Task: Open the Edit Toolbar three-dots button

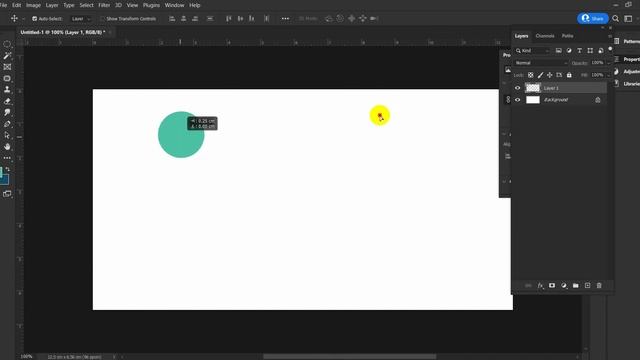Action: pyautogui.click(x=7, y=158)
